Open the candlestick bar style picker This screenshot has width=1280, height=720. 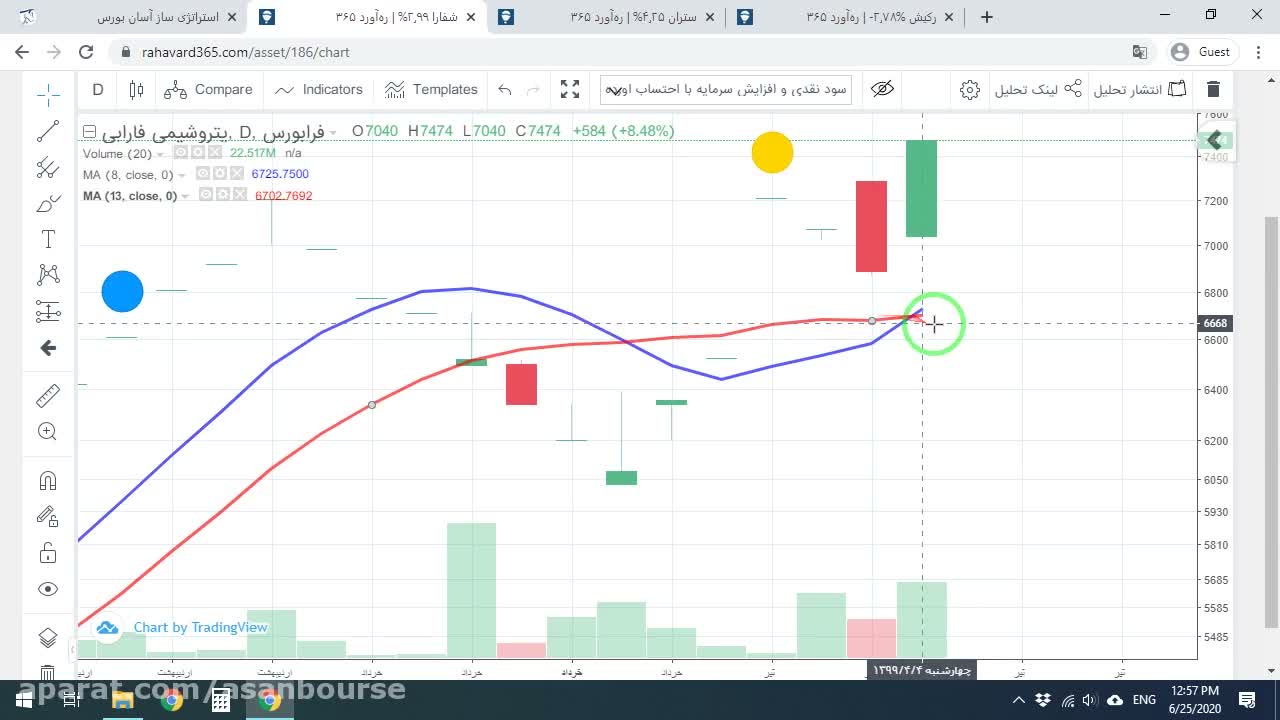(137, 90)
